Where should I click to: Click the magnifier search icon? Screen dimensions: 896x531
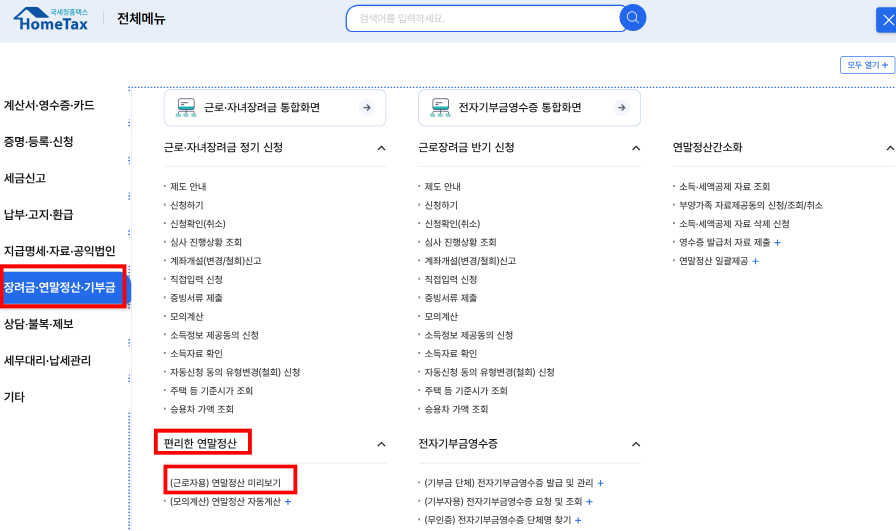coord(632,18)
